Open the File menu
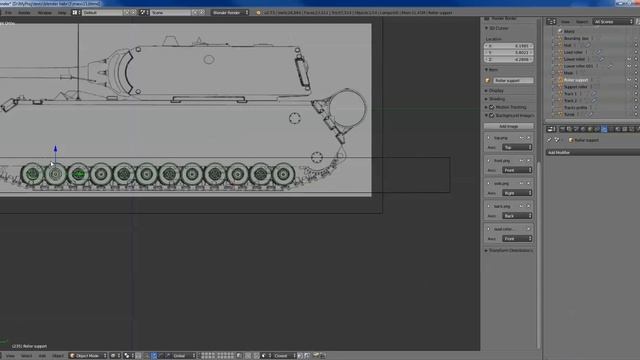640x360 pixels. [x=8, y=13]
